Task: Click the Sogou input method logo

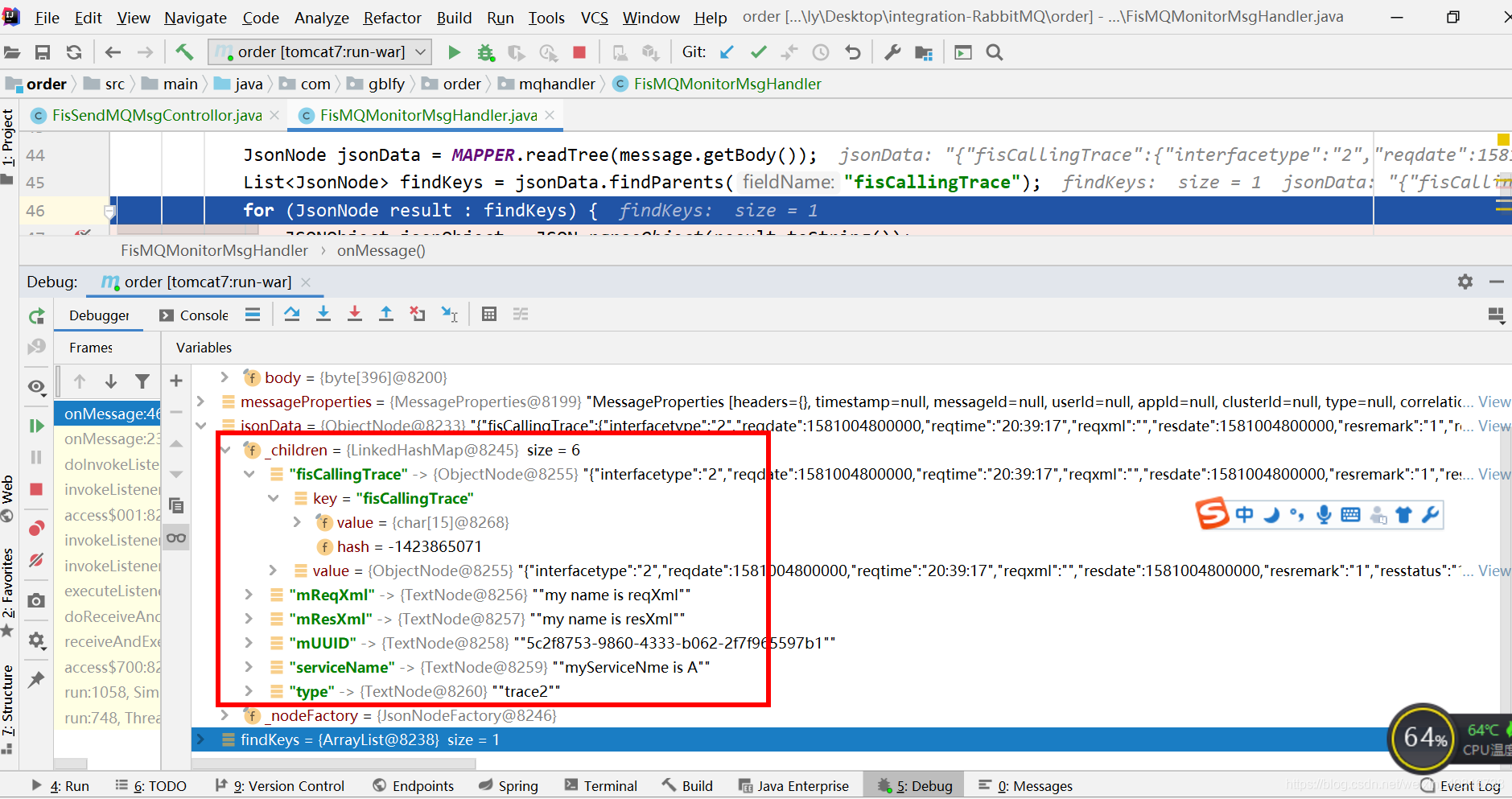Action: tap(1212, 513)
